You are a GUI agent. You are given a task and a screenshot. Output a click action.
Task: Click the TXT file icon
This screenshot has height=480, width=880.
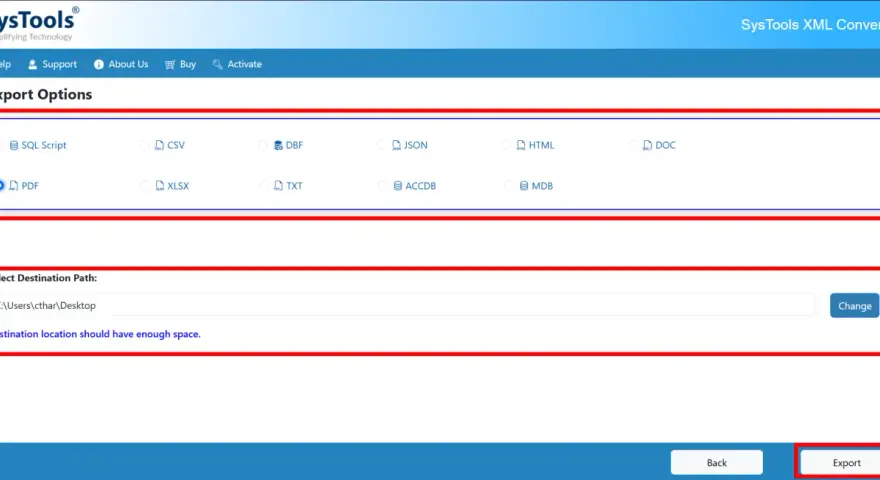pos(278,186)
